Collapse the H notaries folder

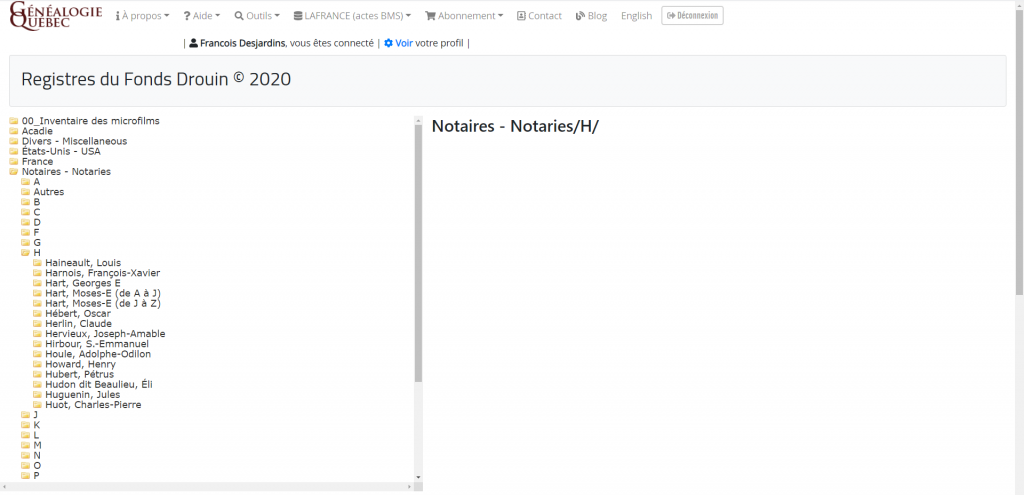[x=26, y=253]
